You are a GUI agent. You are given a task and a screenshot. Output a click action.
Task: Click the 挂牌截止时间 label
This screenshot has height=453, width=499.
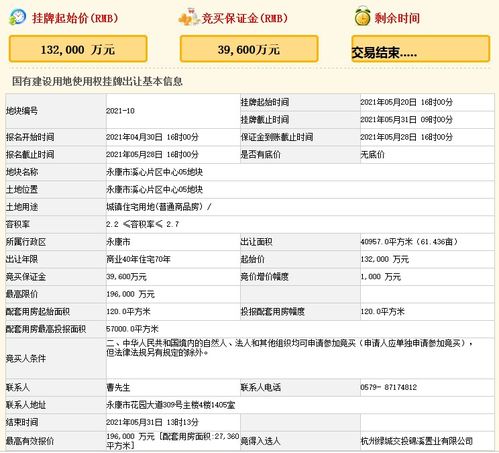pos(265,120)
